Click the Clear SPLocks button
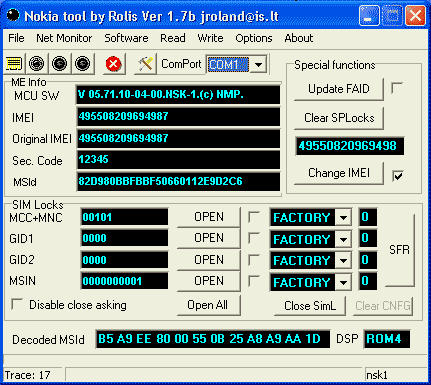 pyautogui.click(x=339, y=118)
